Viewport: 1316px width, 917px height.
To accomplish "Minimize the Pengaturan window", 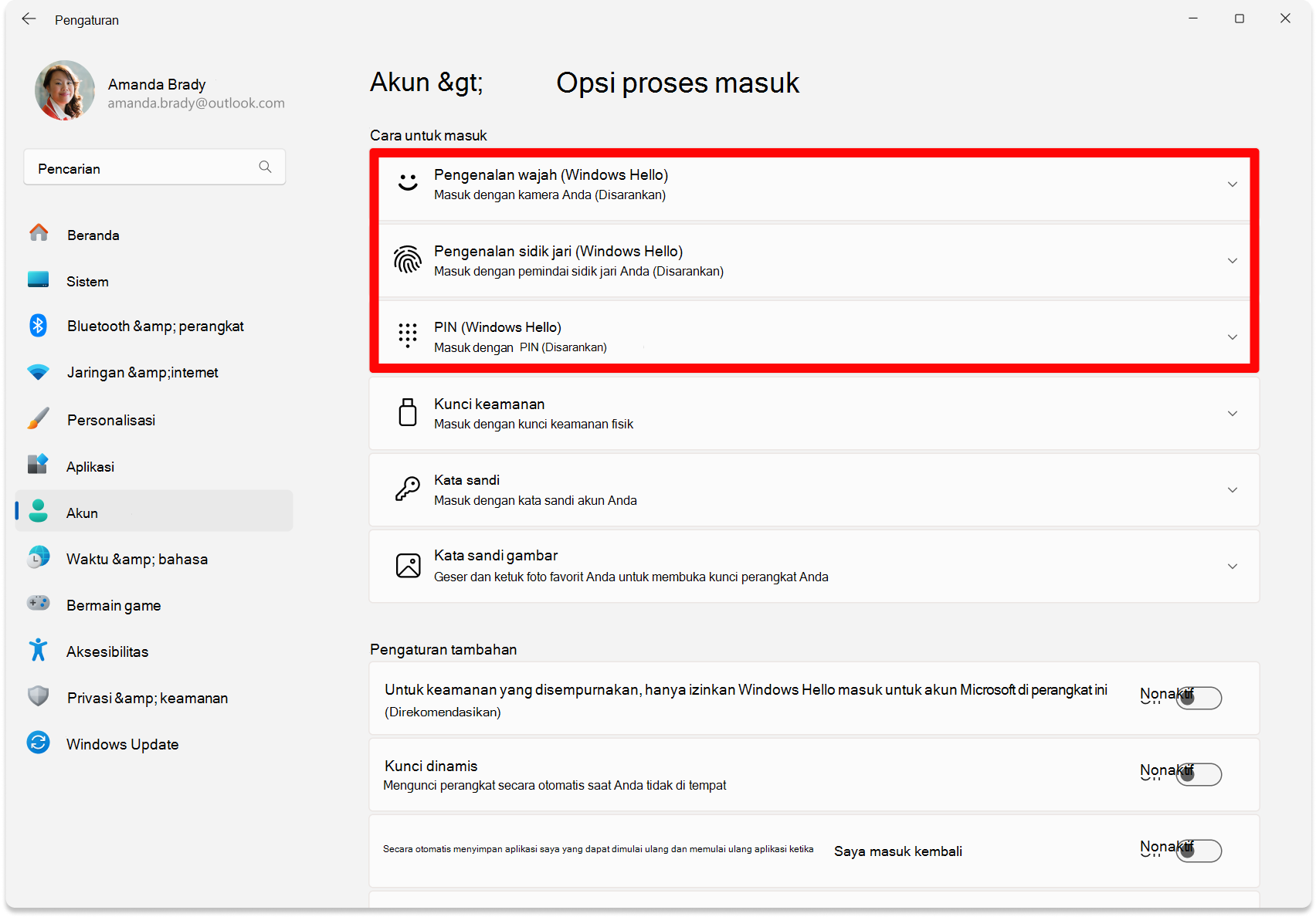I will [x=1193, y=18].
